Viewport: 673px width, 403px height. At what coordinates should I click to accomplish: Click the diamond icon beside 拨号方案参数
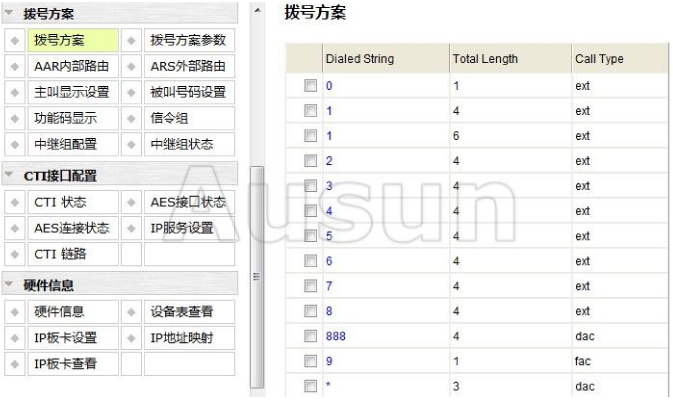[132, 41]
